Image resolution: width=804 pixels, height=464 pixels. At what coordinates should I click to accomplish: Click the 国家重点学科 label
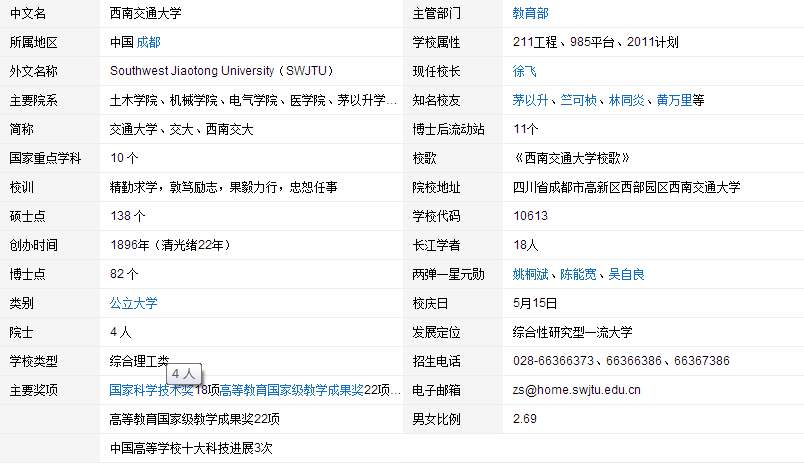(x=45, y=158)
